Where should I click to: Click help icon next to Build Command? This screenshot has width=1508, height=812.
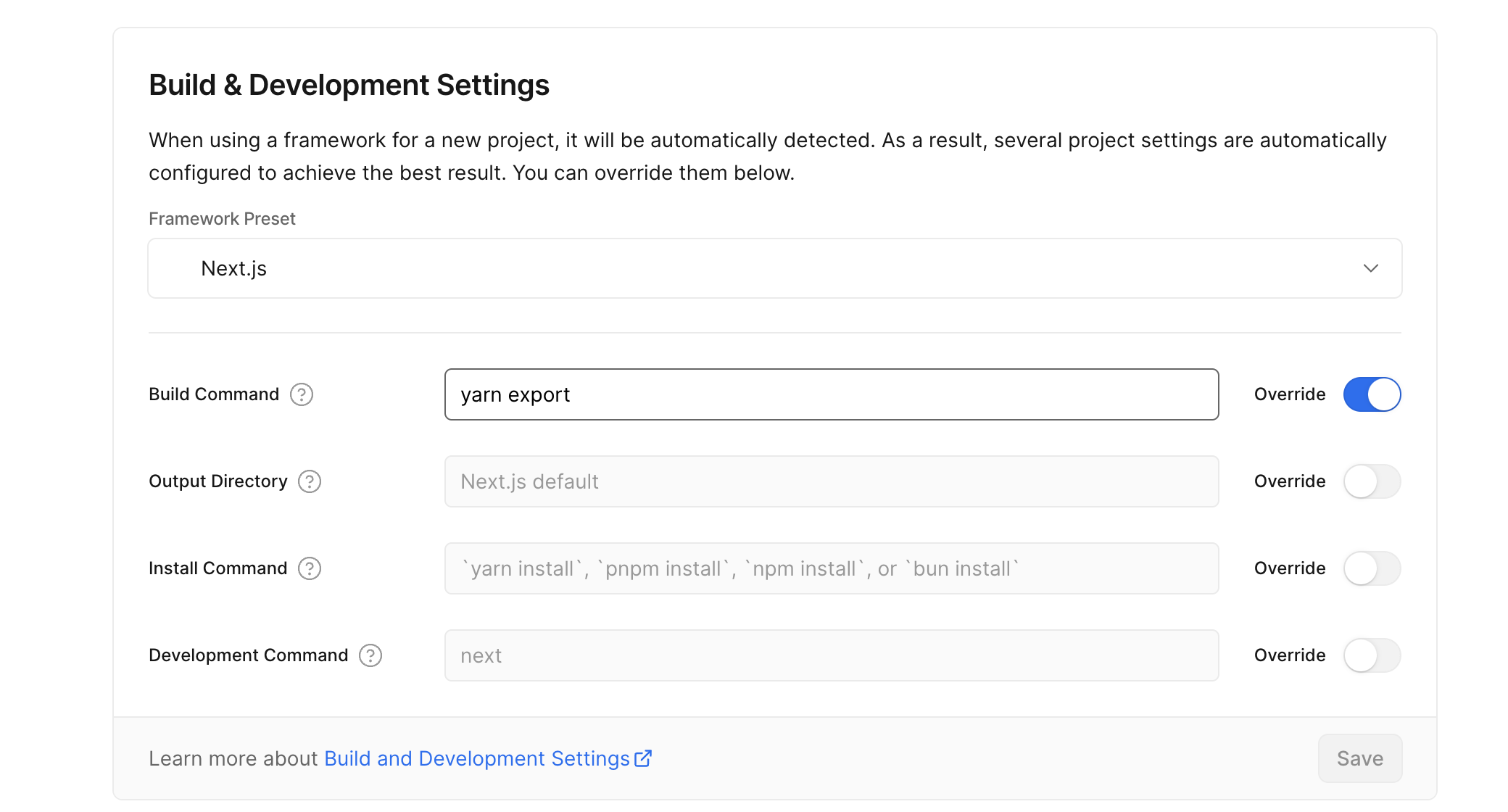tap(302, 394)
